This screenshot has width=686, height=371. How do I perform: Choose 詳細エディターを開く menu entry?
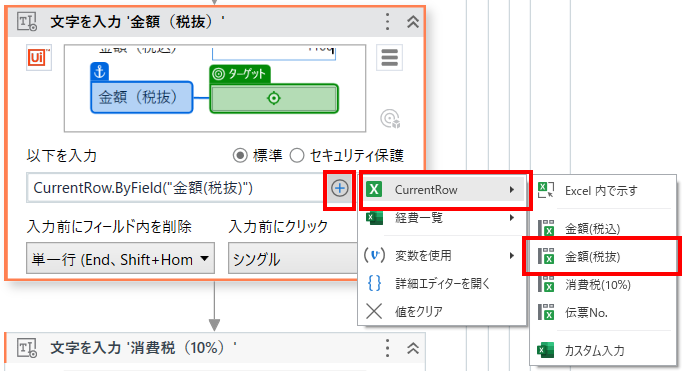click(x=442, y=284)
